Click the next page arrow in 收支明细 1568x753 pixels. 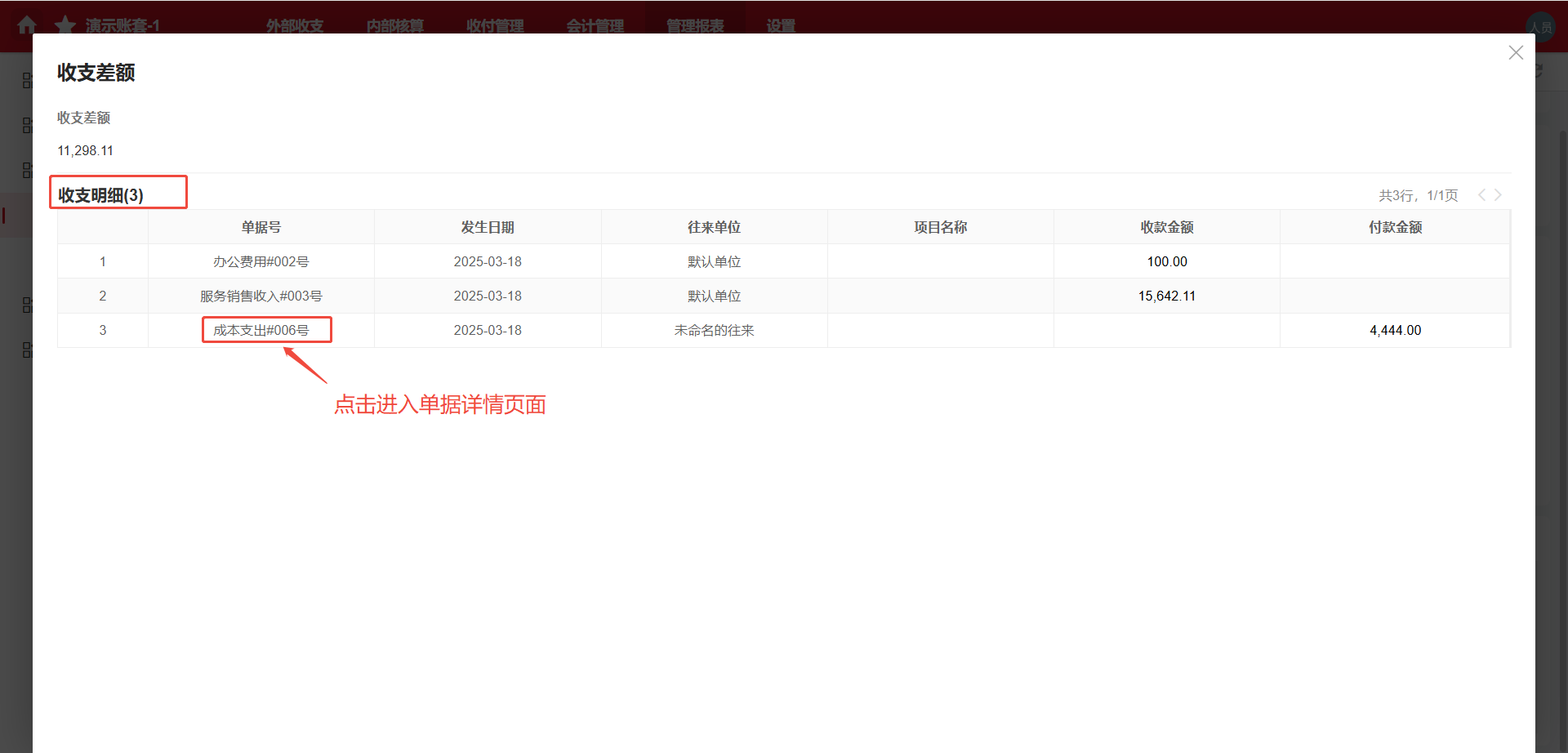1498,195
